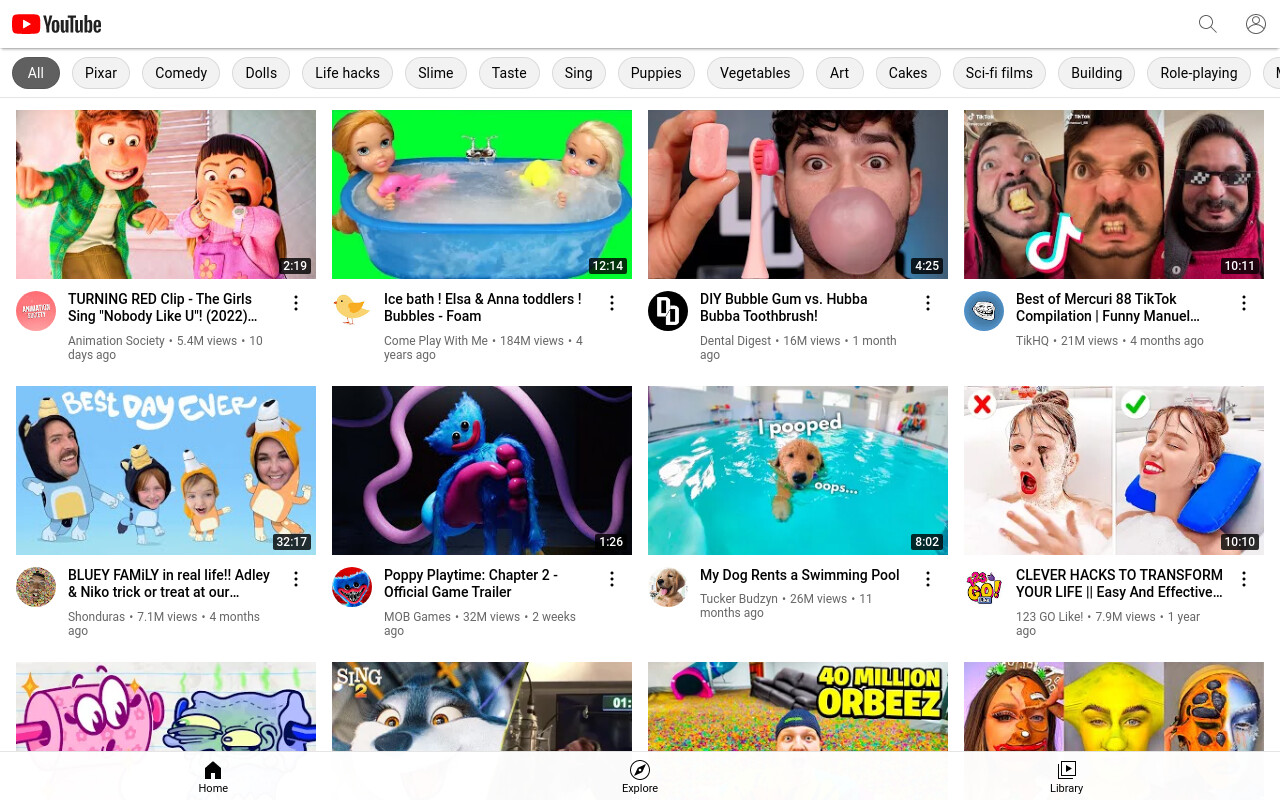
Task: Open 123 GO Like! channel avatar
Action: [x=984, y=587]
